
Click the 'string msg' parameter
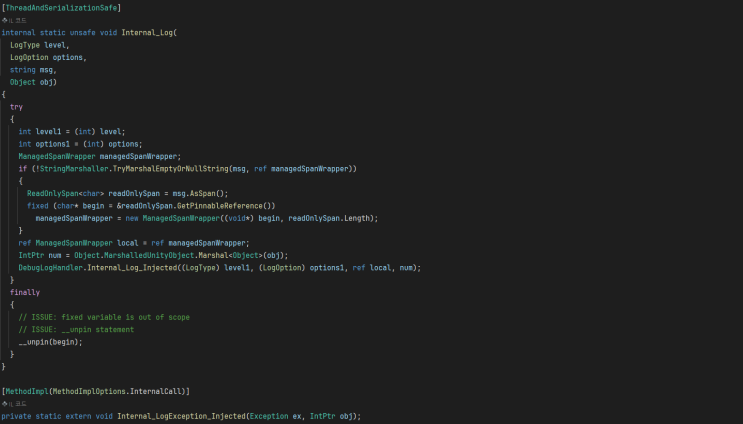(31, 70)
